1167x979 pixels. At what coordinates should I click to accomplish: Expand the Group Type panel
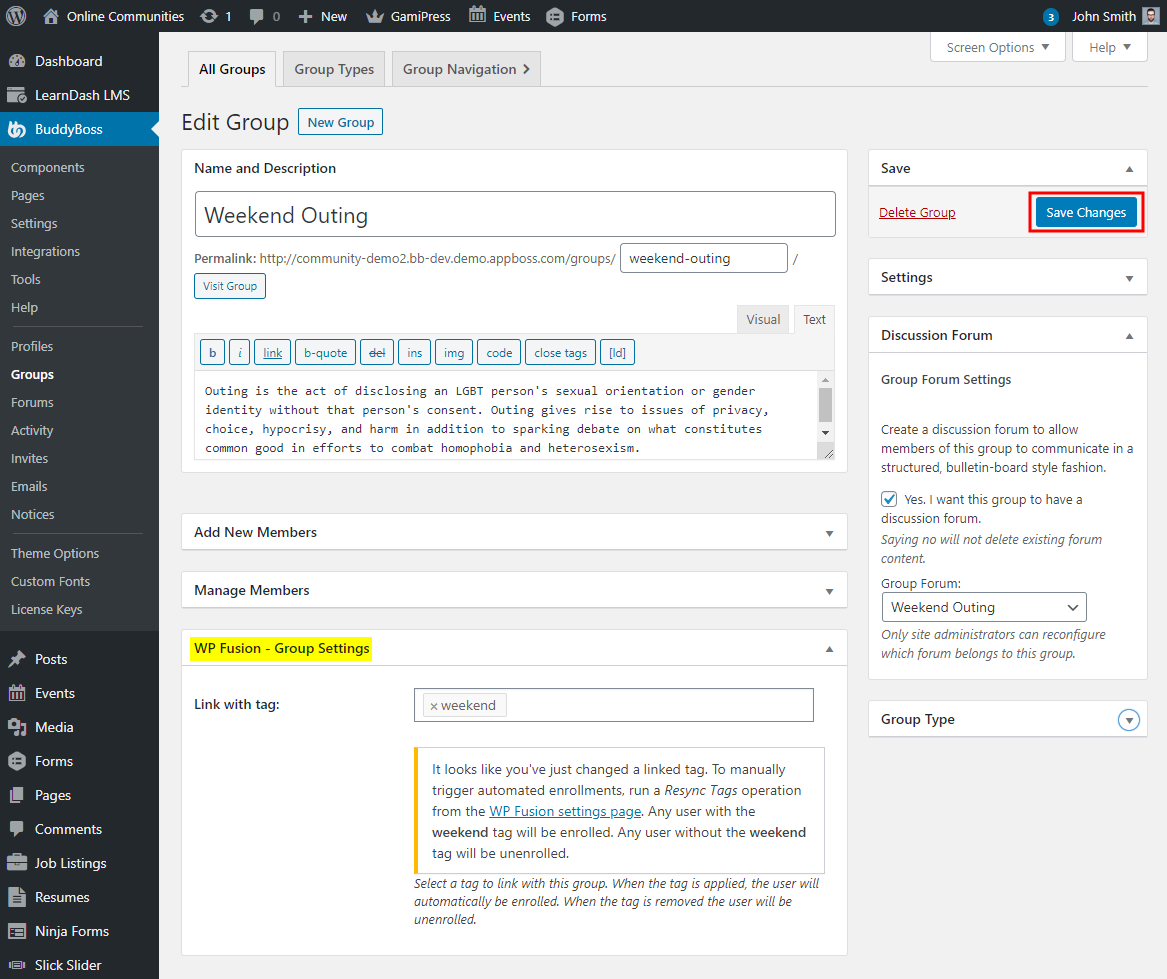click(x=1129, y=719)
